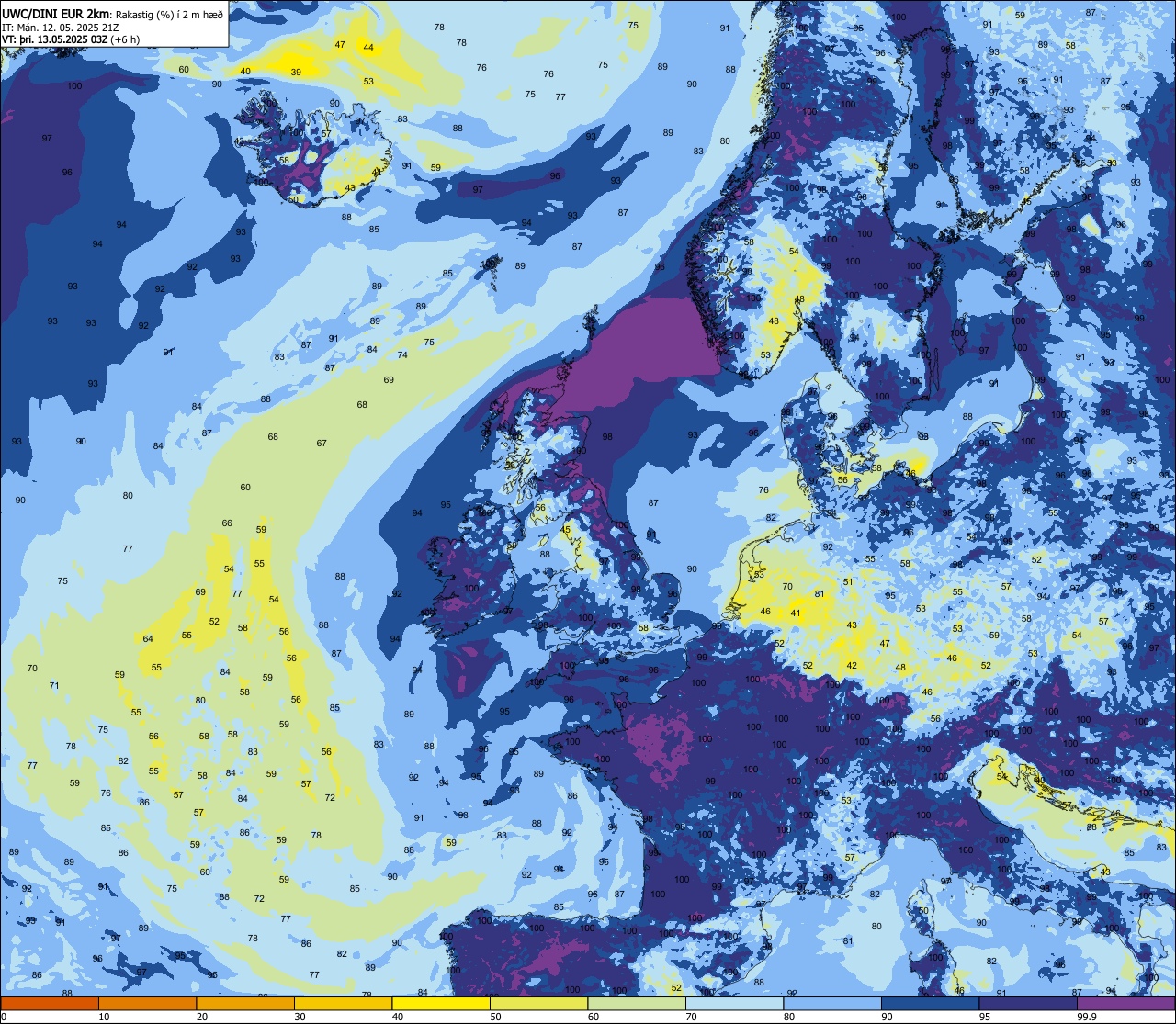Click the "40" label under the color bar
This screenshot has width=1176, height=1024.
(398, 1017)
